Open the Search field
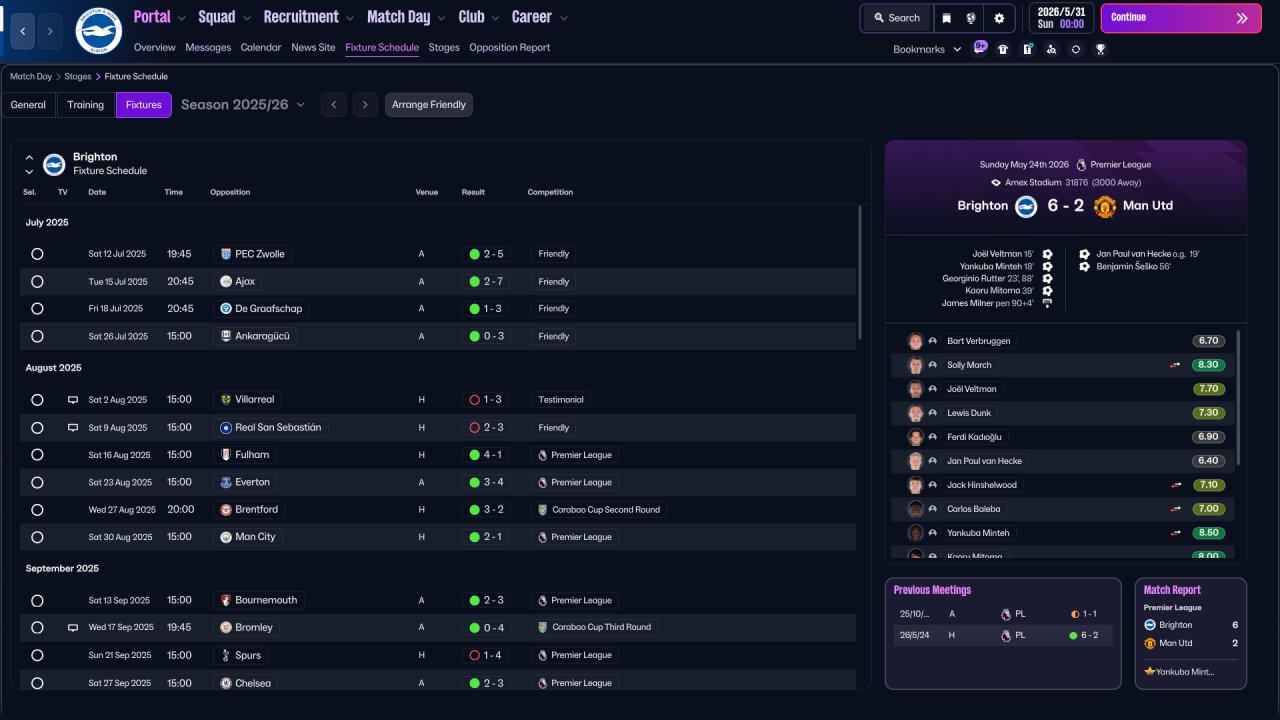The height and width of the screenshot is (720, 1280). (895, 18)
